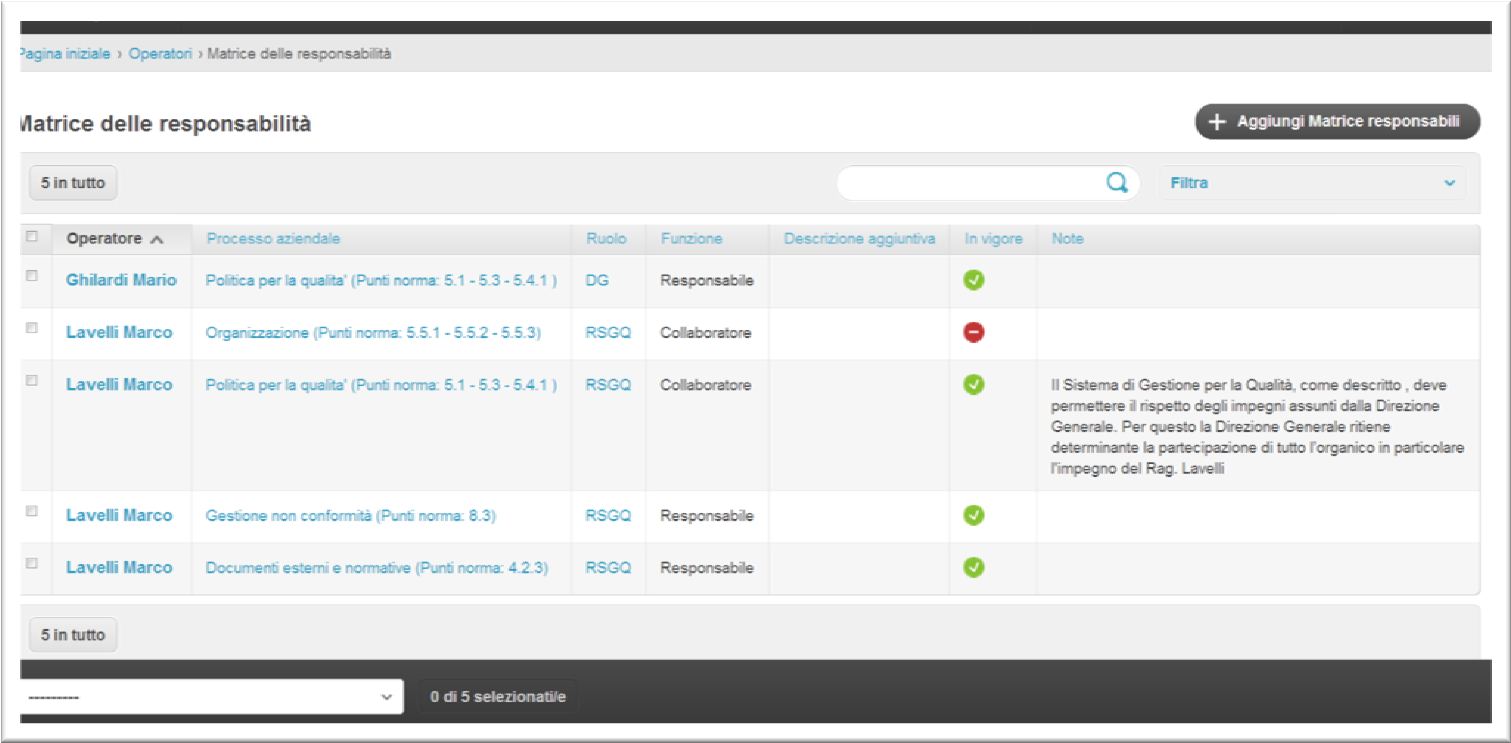1511x743 pixels.
Task: Go to Pagina iniziale breadcrumb
Action: tap(64, 54)
